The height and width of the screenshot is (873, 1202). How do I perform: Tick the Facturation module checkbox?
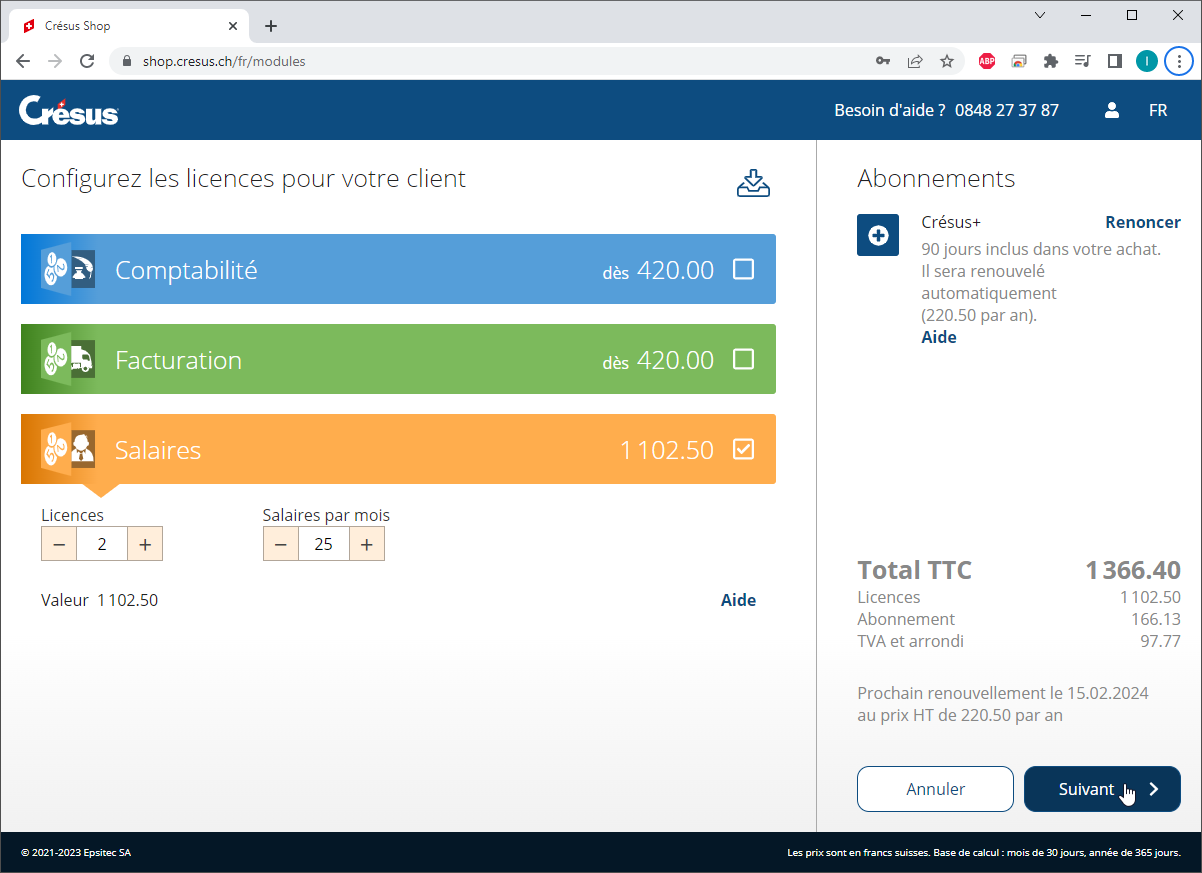pos(743,359)
